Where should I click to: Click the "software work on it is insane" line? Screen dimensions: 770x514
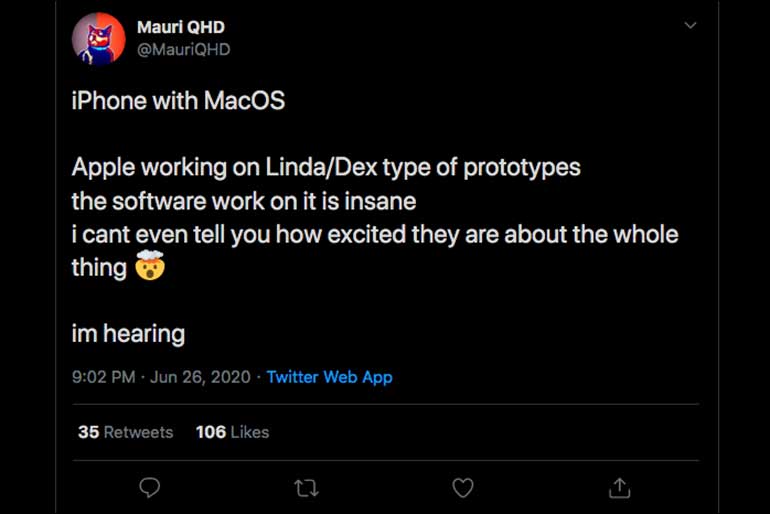(x=243, y=200)
